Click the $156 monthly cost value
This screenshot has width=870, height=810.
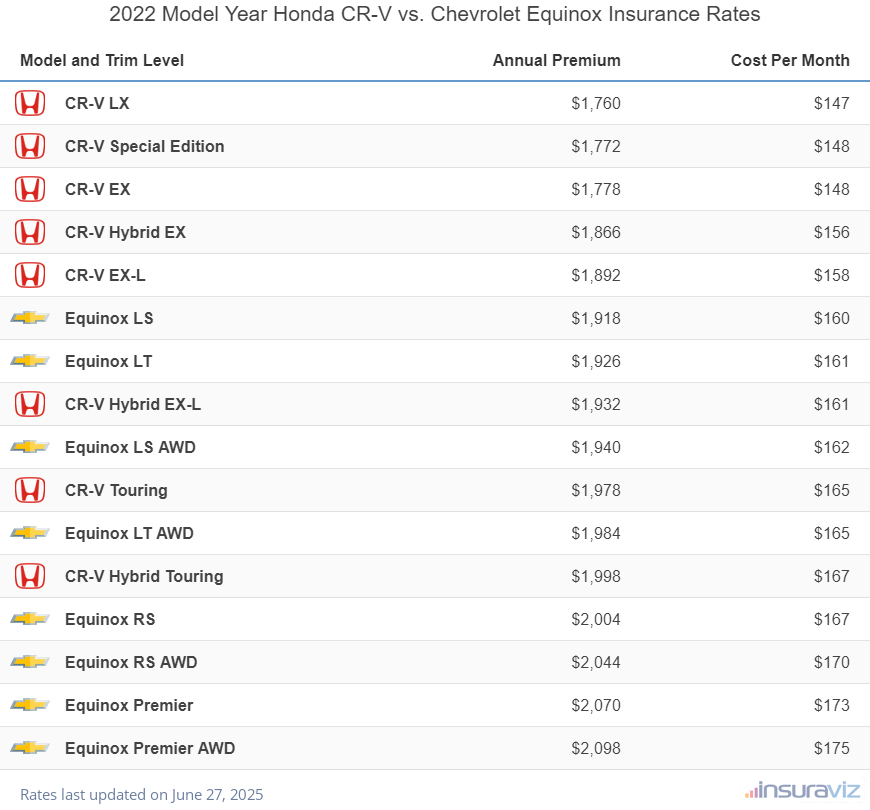[832, 232]
